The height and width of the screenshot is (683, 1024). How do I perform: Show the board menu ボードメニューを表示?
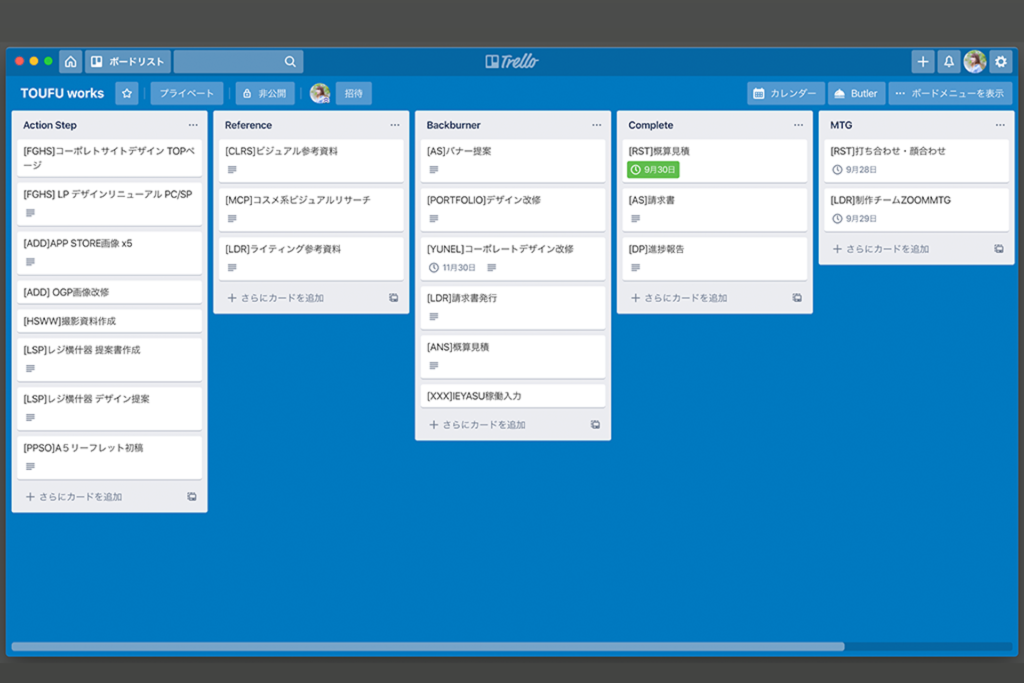click(x=950, y=93)
